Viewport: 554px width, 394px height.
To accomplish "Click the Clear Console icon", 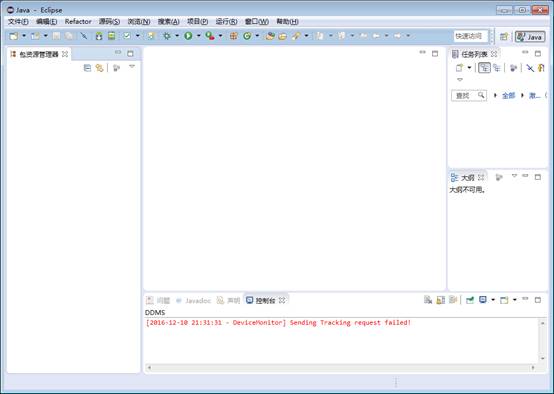I will (428, 300).
